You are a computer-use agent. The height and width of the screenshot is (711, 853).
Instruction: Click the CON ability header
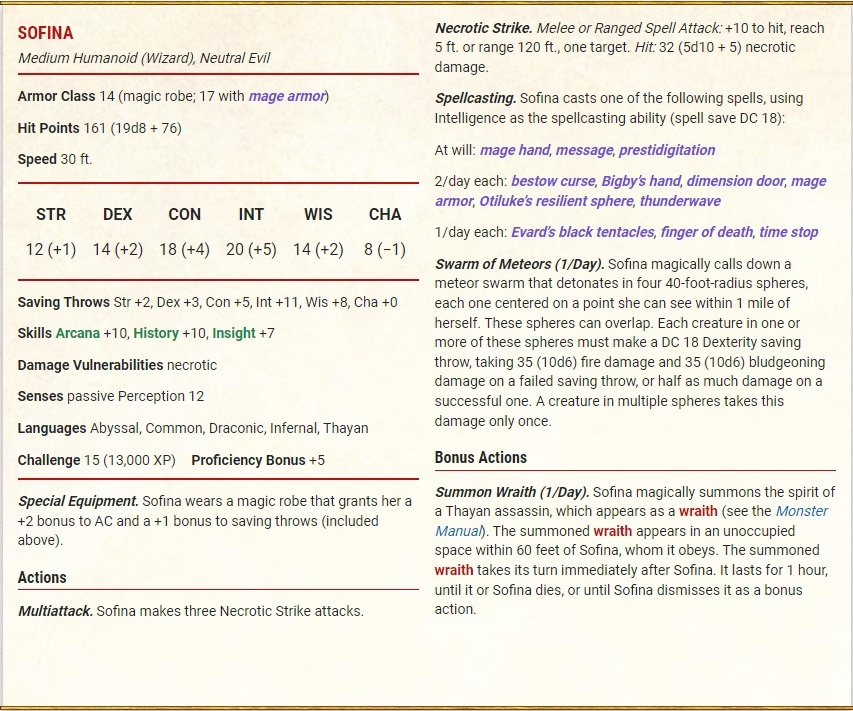pyautogui.click(x=184, y=214)
